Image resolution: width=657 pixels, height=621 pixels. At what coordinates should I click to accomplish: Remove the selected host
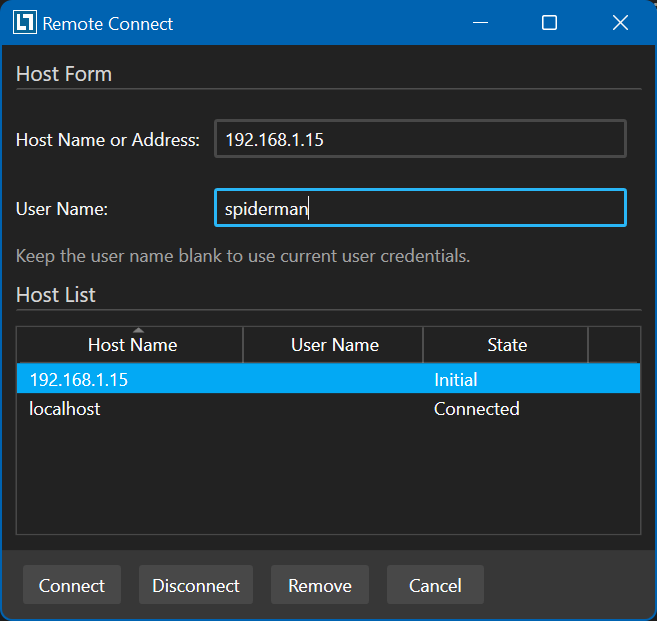(x=320, y=585)
